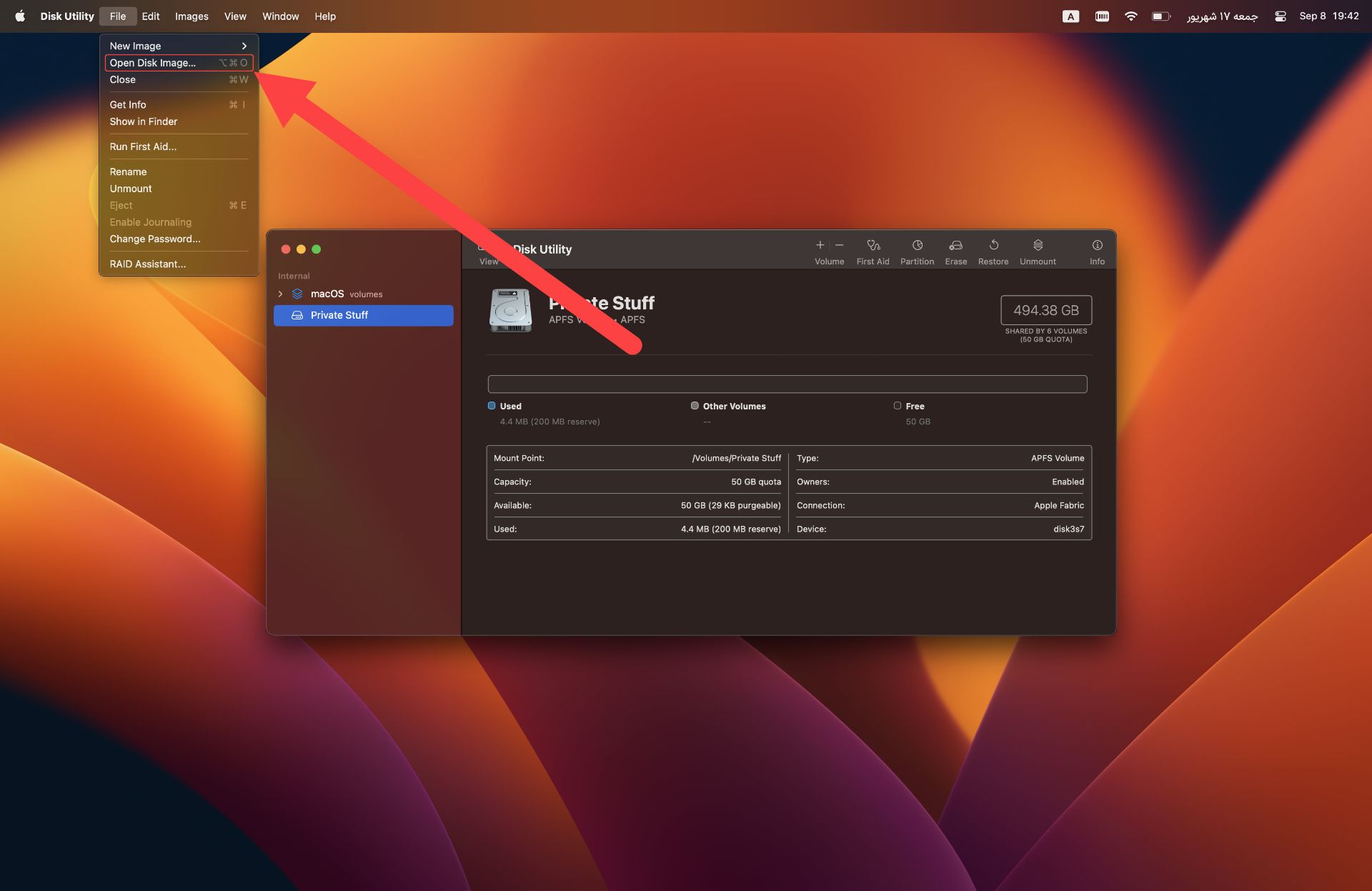1372x891 pixels.
Task: Open the Partition tool
Action: pyautogui.click(x=917, y=246)
